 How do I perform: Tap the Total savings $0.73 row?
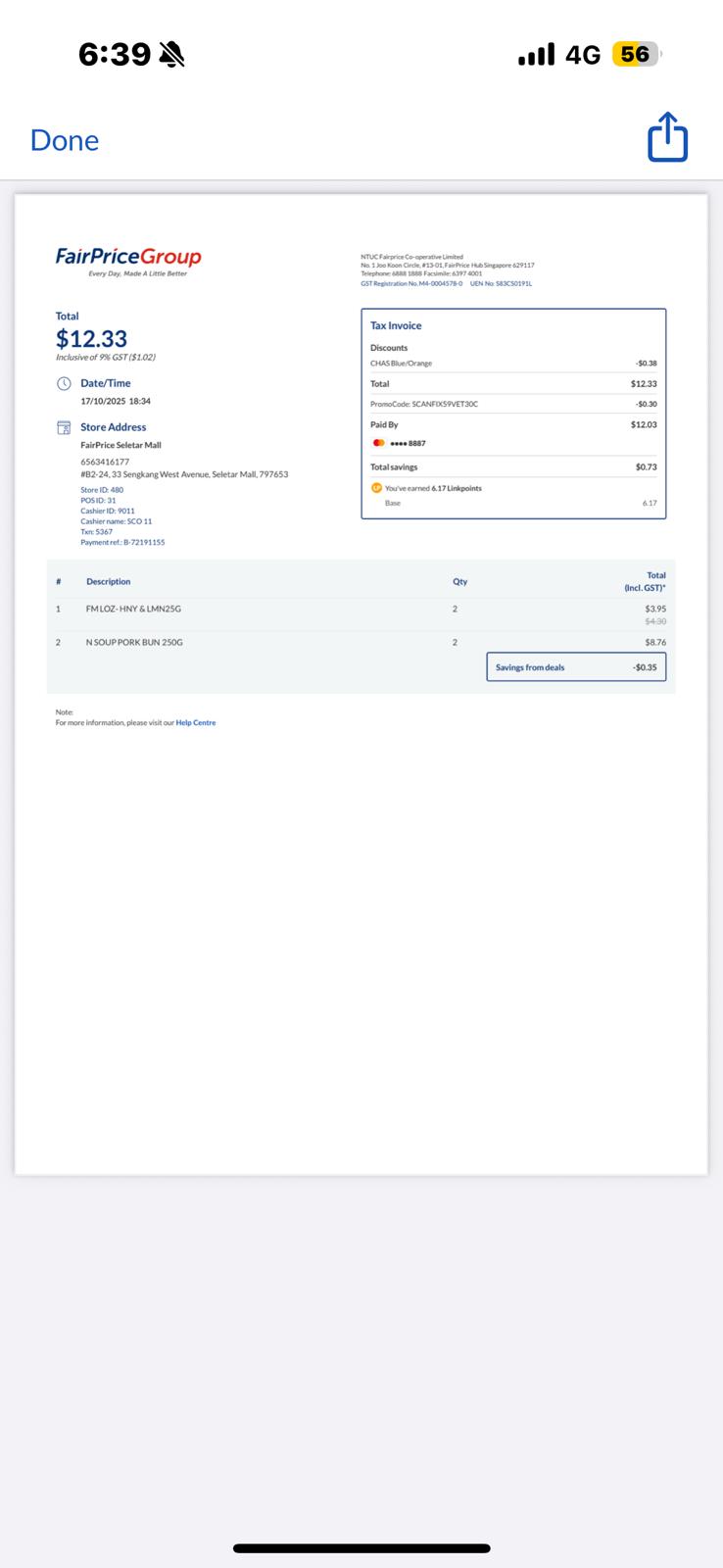513,467
